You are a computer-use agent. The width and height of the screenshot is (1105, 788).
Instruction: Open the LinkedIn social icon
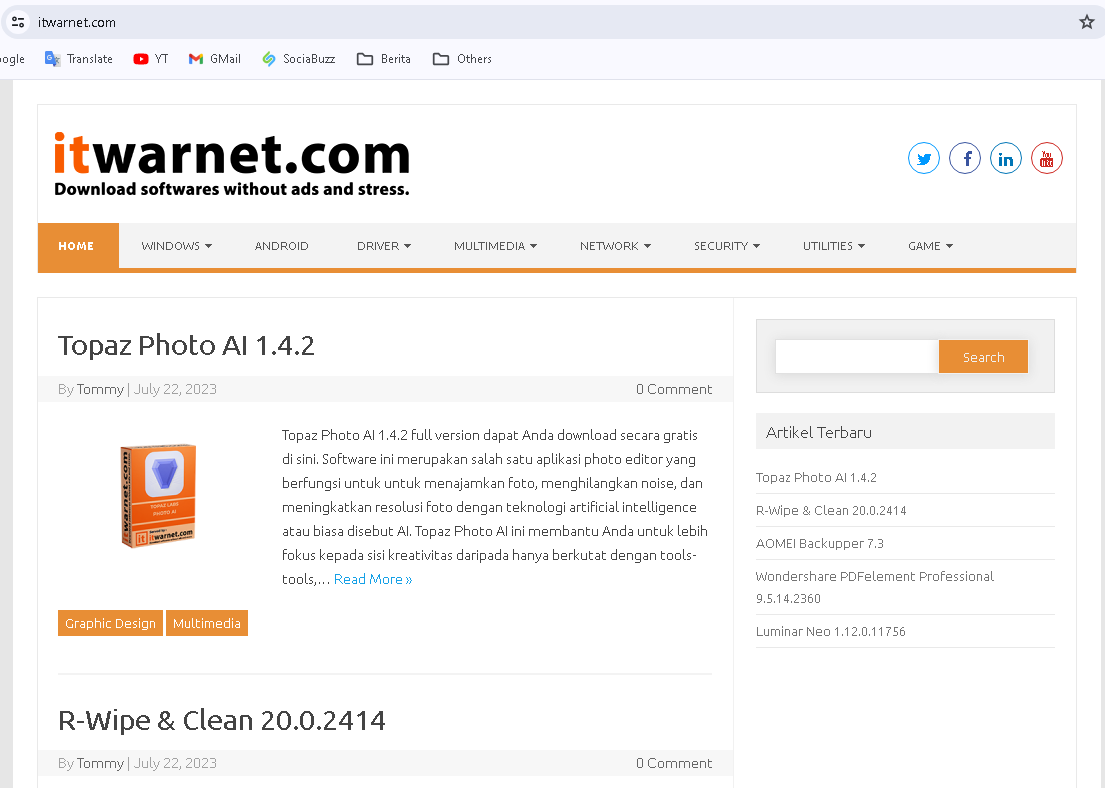(x=1006, y=158)
